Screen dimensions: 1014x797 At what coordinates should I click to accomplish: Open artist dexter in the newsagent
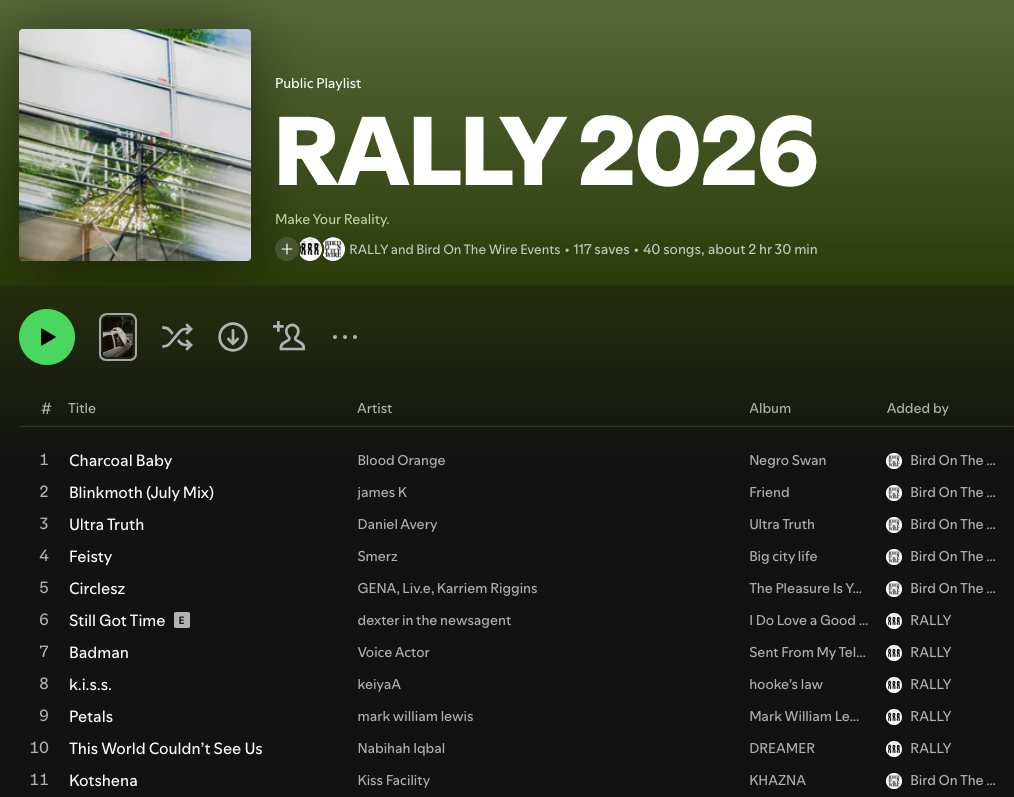(434, 620)
